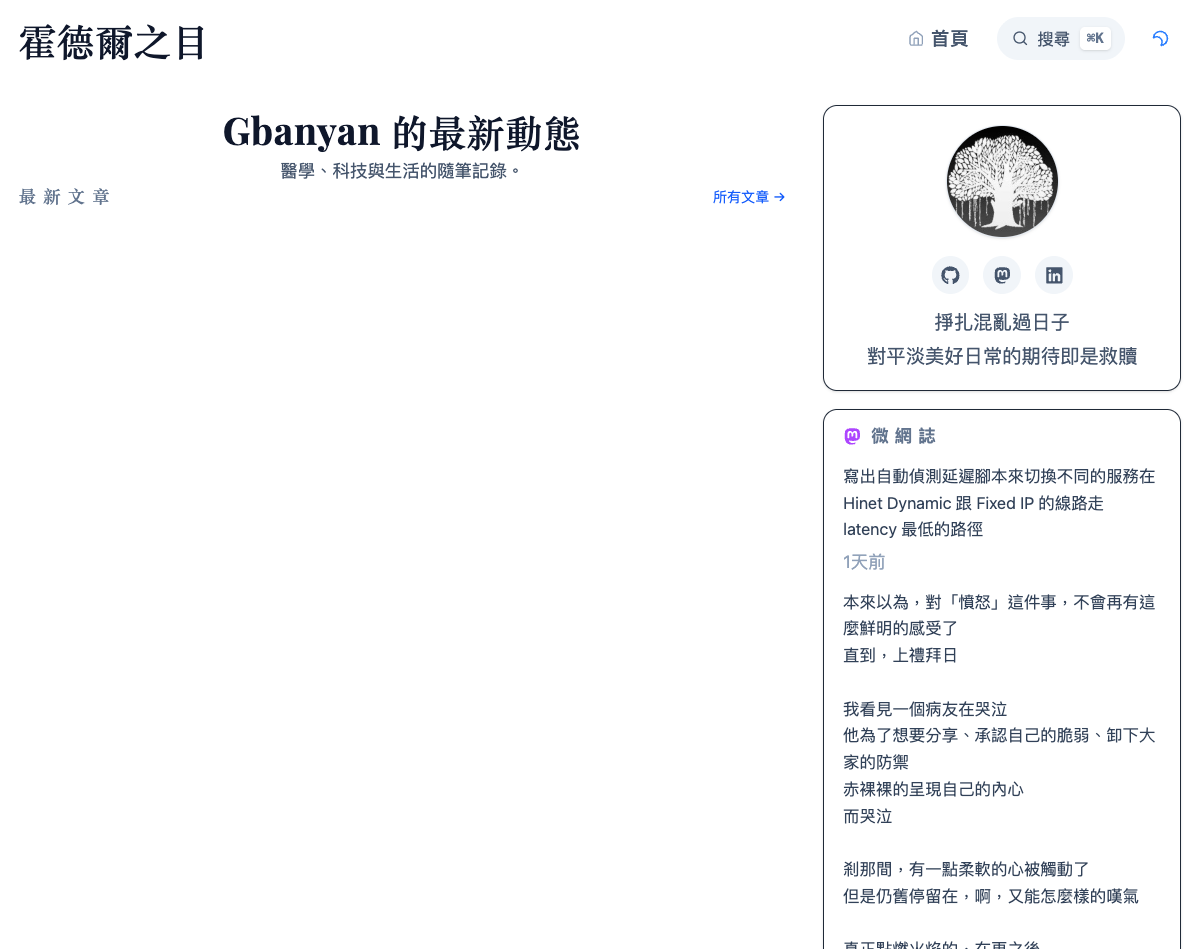Image resolution: width=1200 pixels, height=949 pixels.
Task: Open the LinkedIn profile icon
Action: click(x=1054, y=275)
